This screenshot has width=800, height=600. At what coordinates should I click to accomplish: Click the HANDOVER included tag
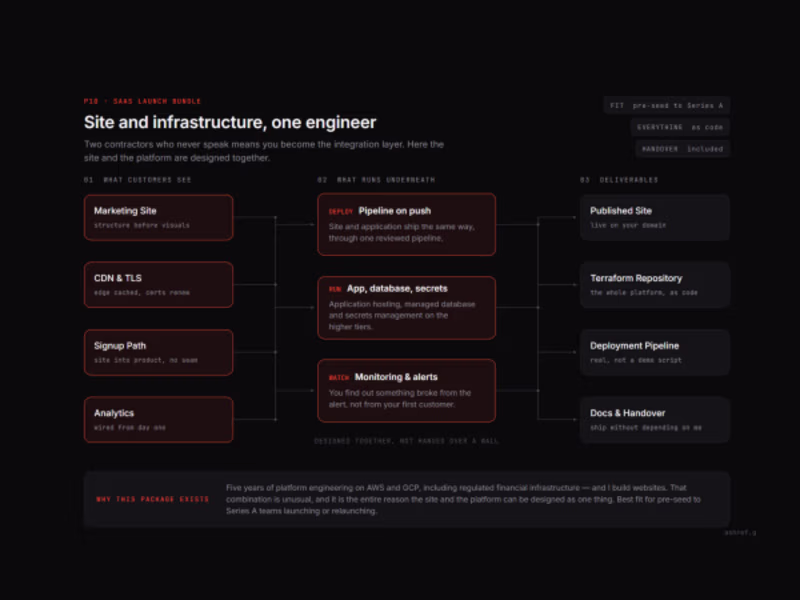[682, 149]
